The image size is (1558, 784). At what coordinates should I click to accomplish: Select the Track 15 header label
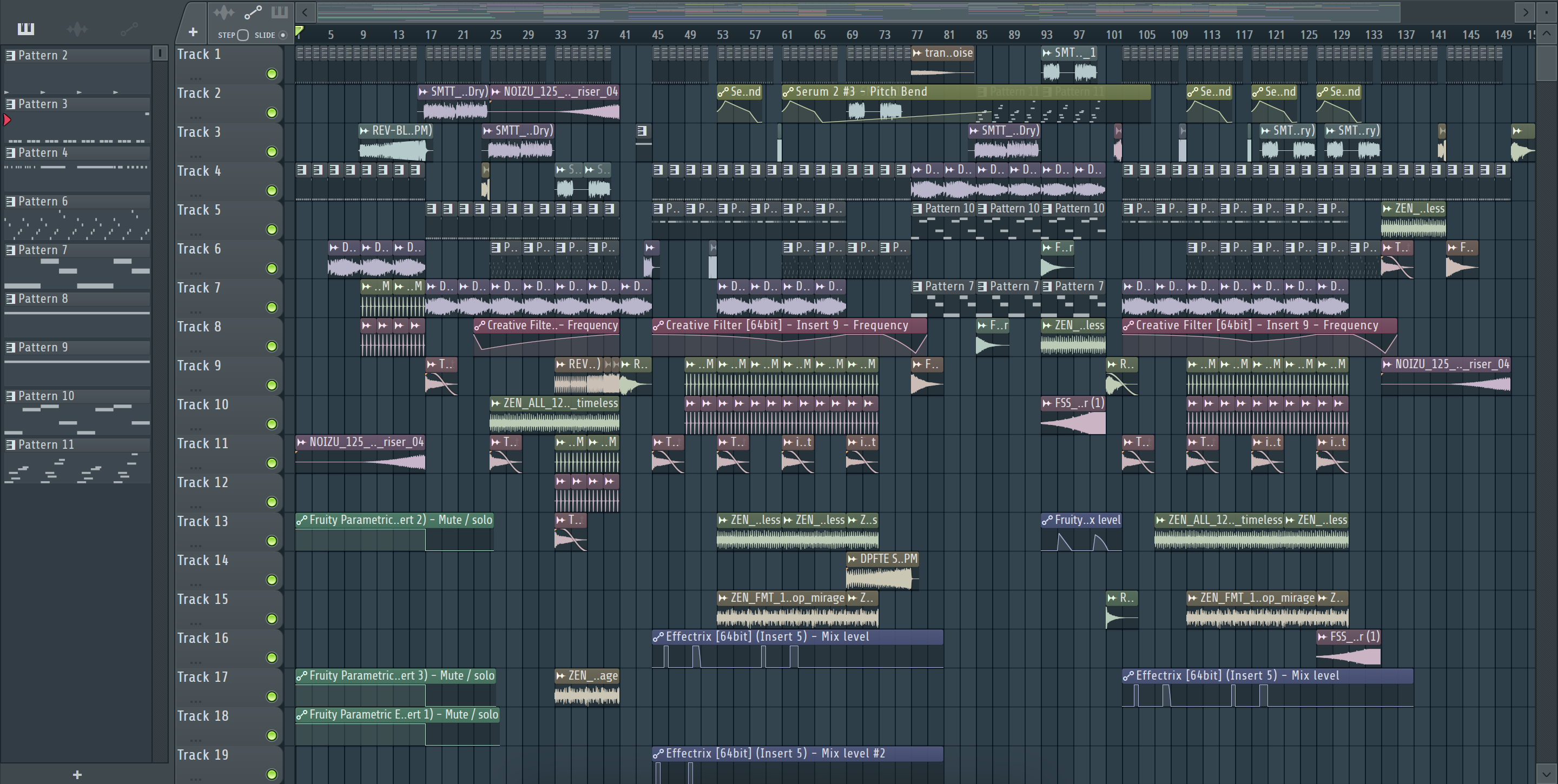coord(203,599)
